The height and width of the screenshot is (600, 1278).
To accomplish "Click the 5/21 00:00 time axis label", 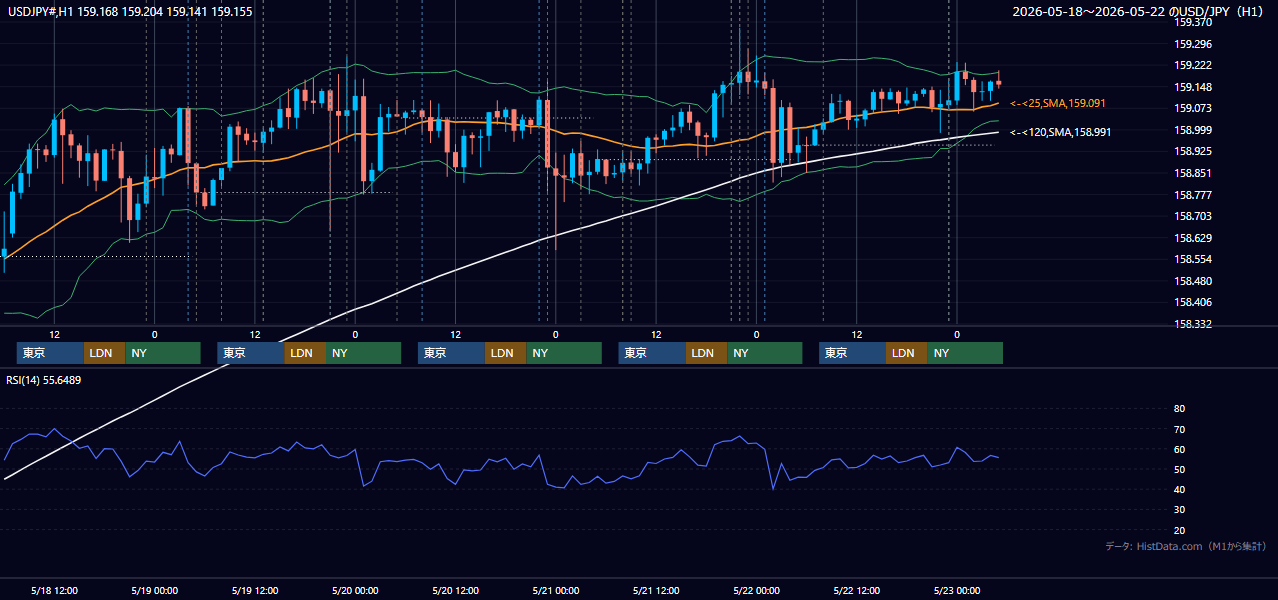I will [x=555, y=590].
